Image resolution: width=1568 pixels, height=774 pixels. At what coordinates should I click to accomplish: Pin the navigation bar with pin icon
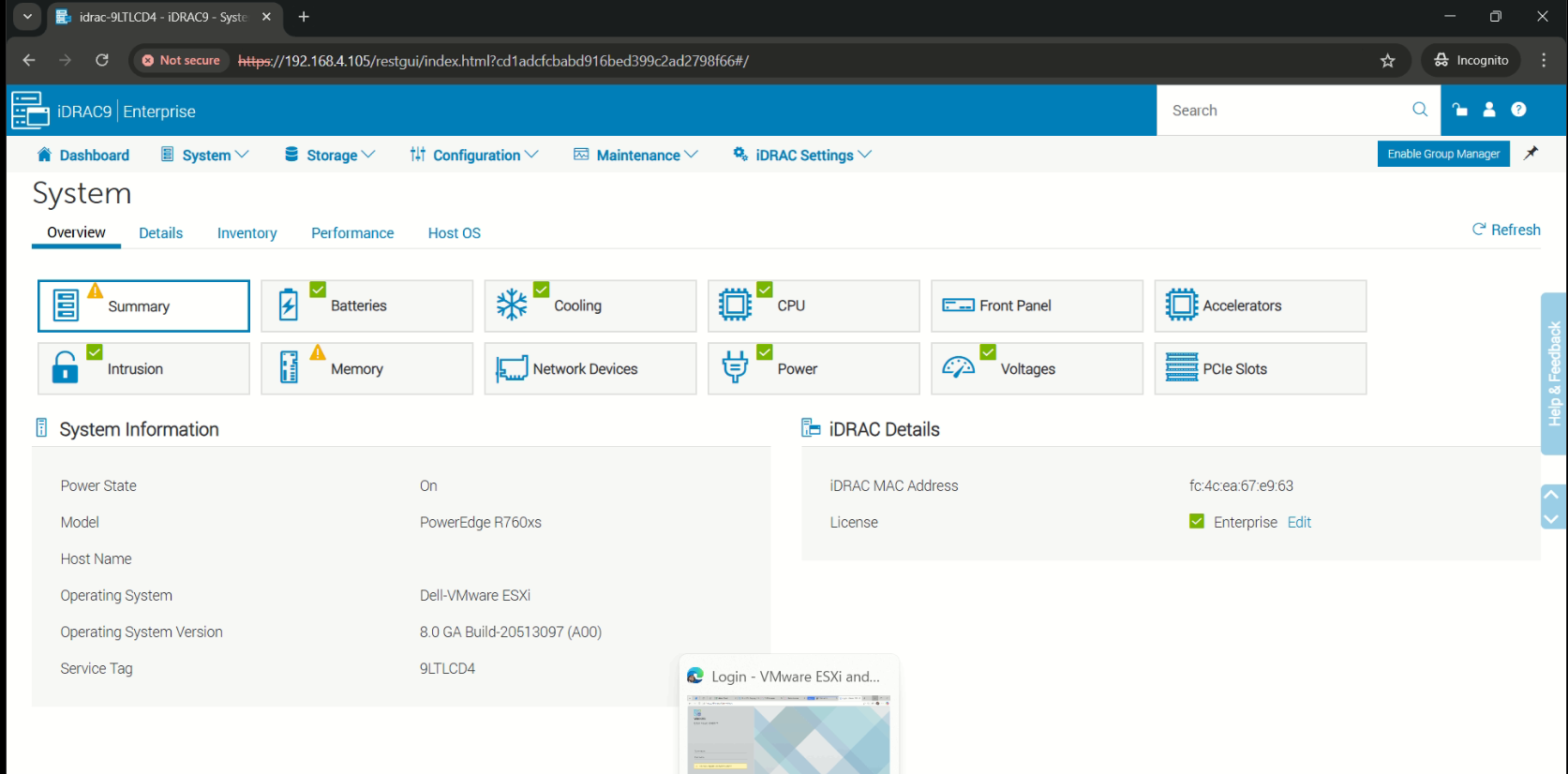coord(1531,153)
